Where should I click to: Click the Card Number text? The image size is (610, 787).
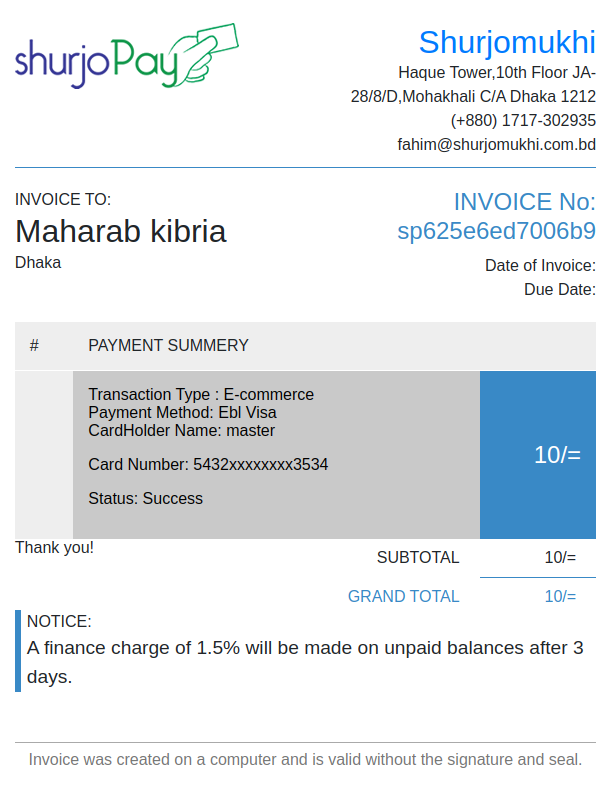click(x=208, y=464)
